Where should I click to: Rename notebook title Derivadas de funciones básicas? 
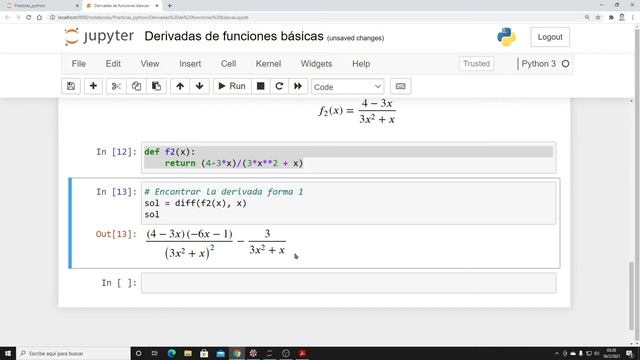pos(234,36)
